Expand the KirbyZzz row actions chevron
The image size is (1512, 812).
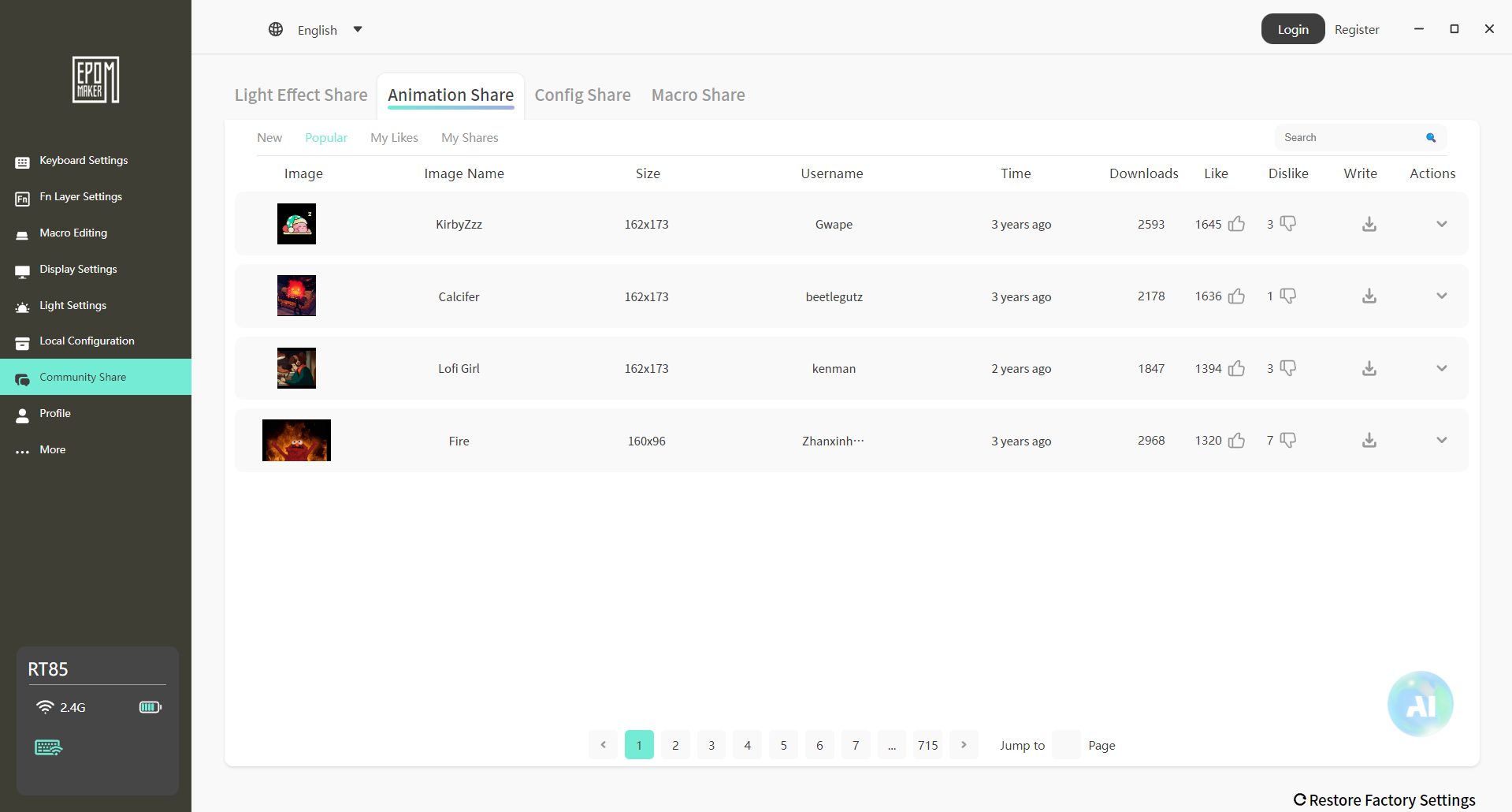point(1441,224)
